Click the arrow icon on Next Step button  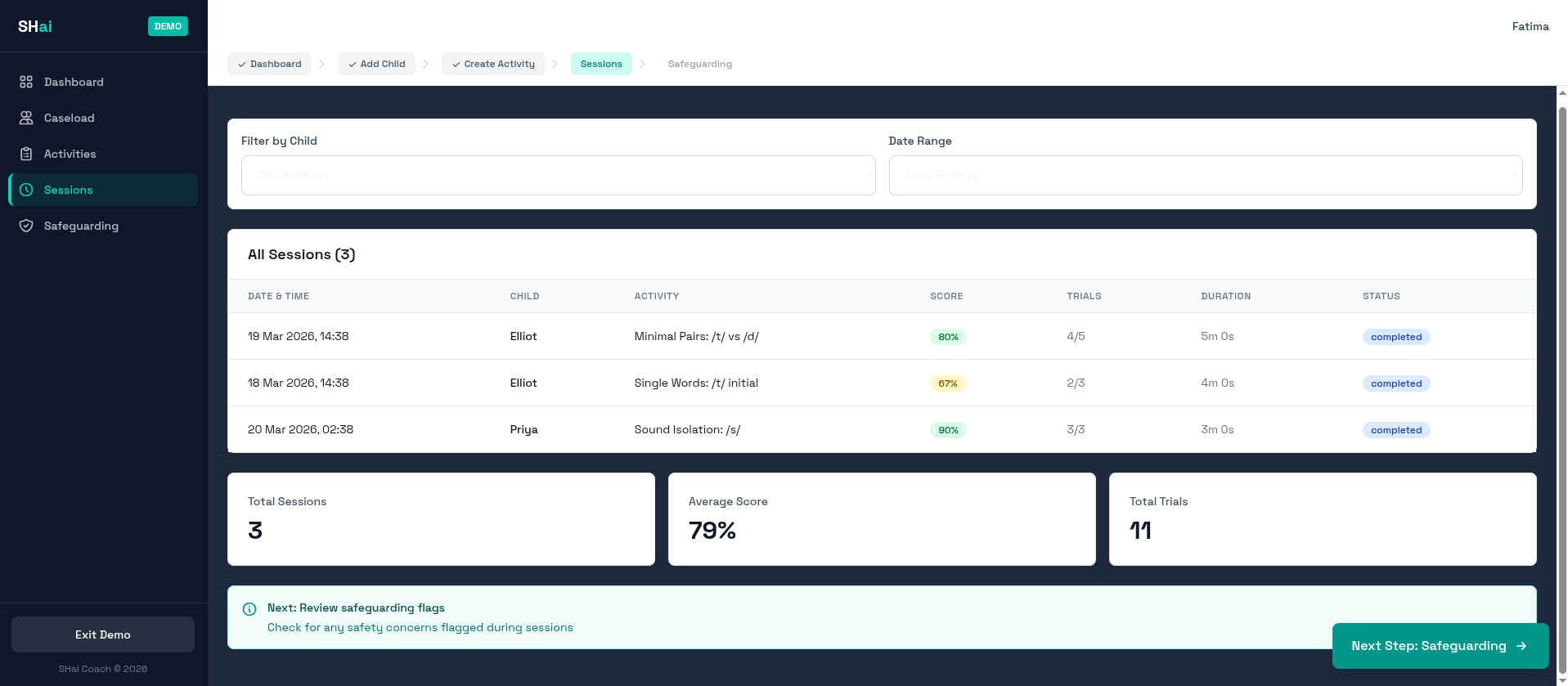1521,646
